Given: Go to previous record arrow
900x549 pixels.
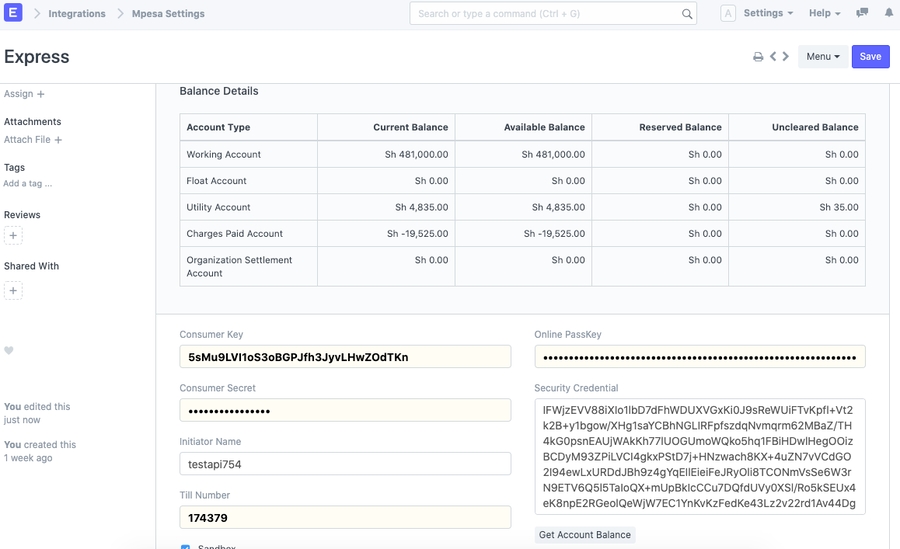Looking at the screenshot, I should pyautogui.click(x=773, y=57).
